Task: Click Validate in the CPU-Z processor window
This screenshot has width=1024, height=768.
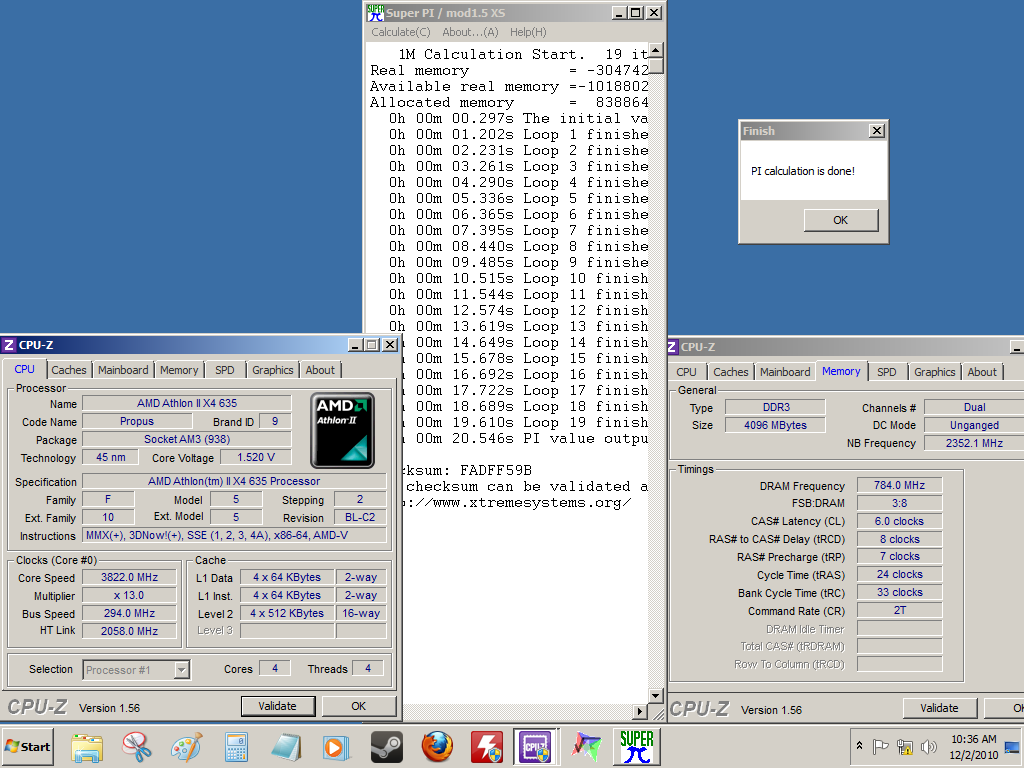Action: coord(278,706)
